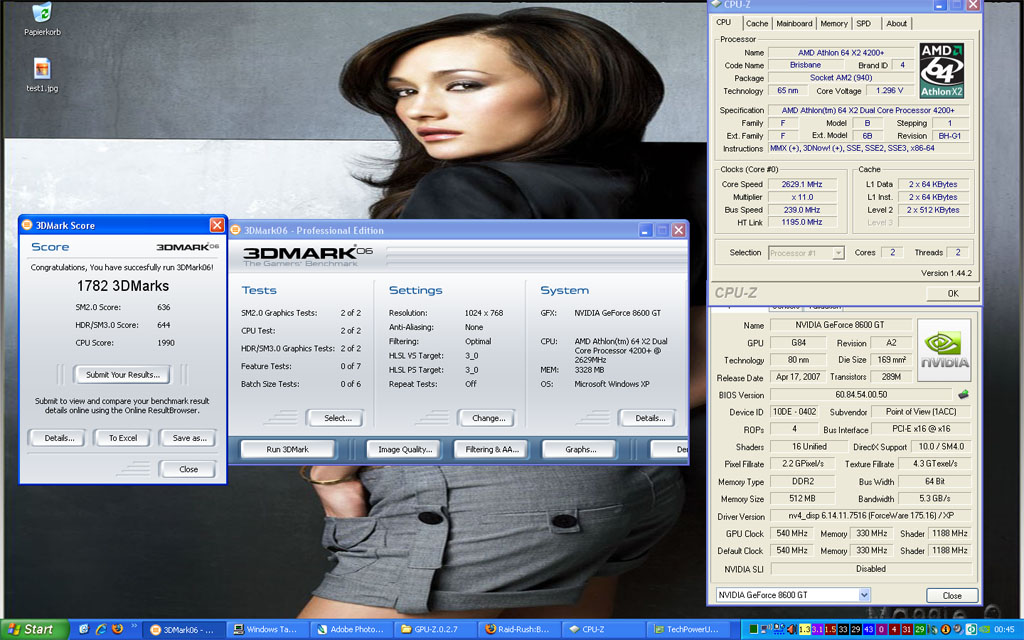Switch to 3DMark06 taskbar button
The width and height of the screenshot is (1024, 640).
pos(184,630)
